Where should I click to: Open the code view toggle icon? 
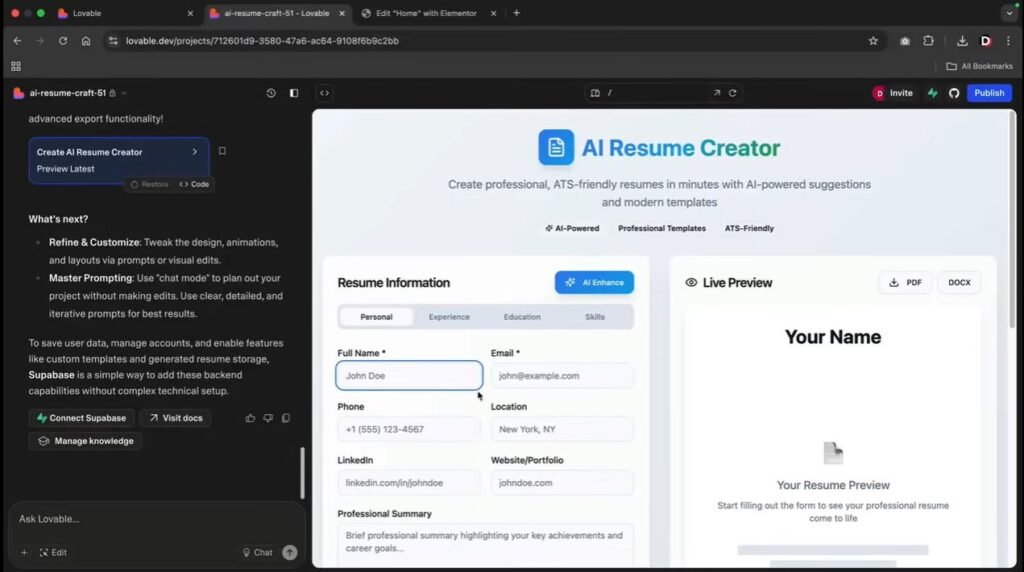pos(325,93)
